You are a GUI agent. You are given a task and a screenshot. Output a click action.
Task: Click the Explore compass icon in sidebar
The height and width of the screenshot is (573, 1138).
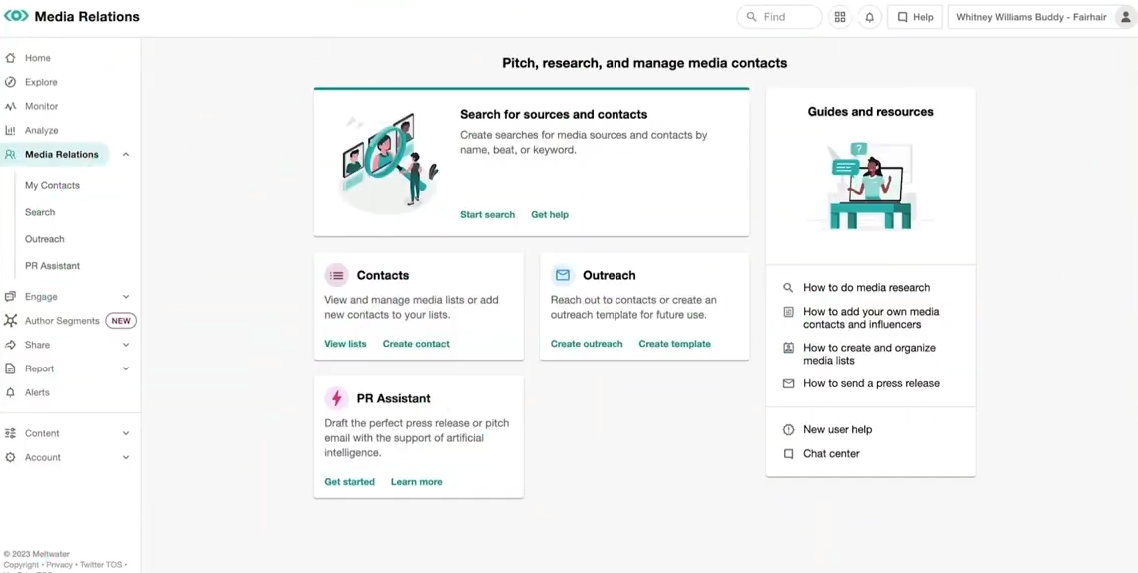[x=10, y=82]
